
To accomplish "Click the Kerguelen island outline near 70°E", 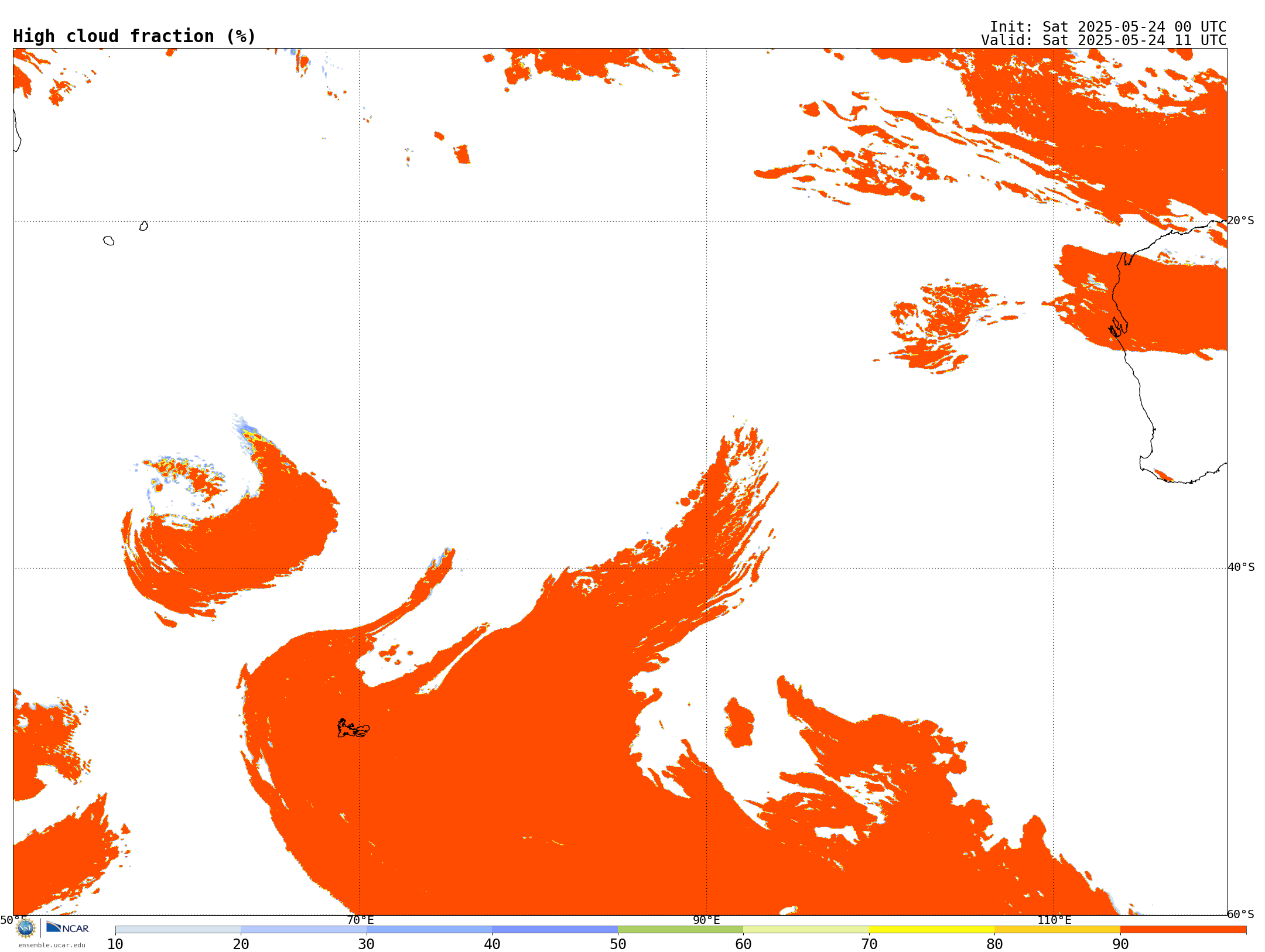I will click(353, 728).
